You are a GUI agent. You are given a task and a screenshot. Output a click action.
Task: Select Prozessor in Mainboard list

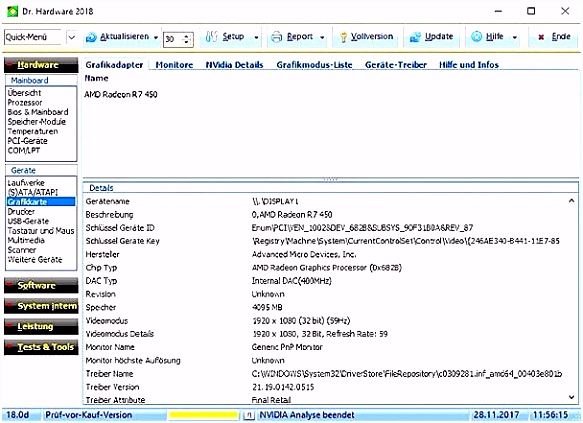25,103
